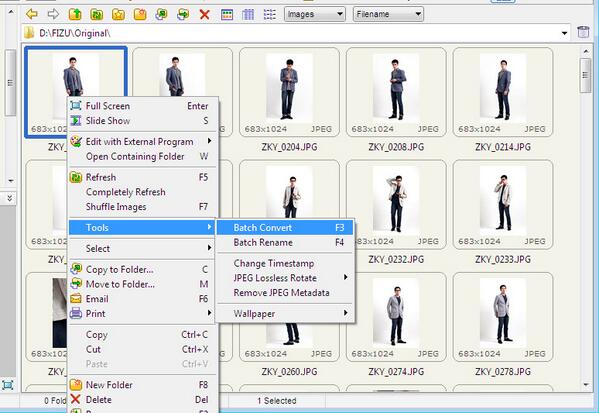The width and height of the screenshot is (599, 413).
Task: Go up one folder level toolbar icon
Action: (x=75, y=15)
